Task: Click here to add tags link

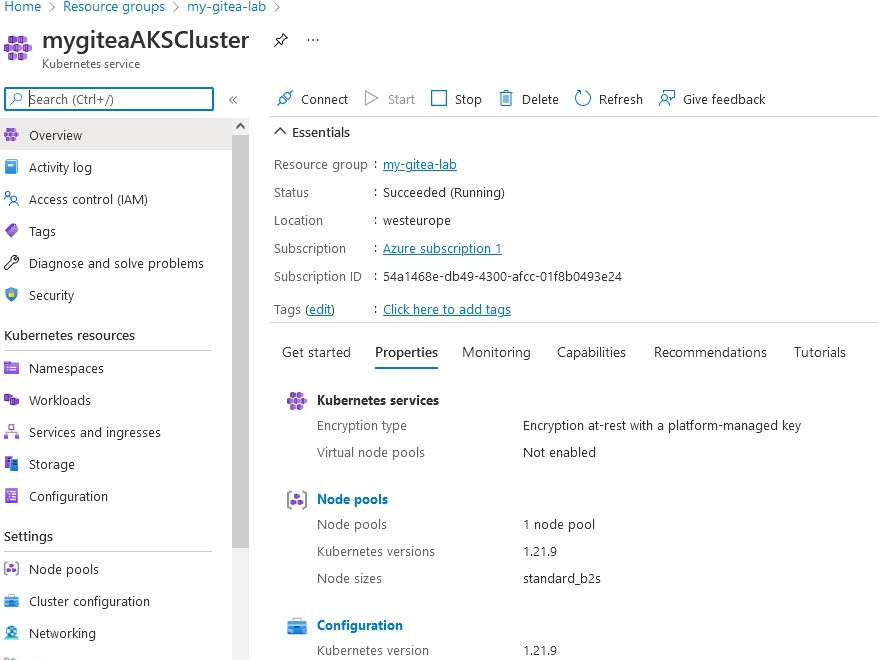Action: tap(447, 310)
